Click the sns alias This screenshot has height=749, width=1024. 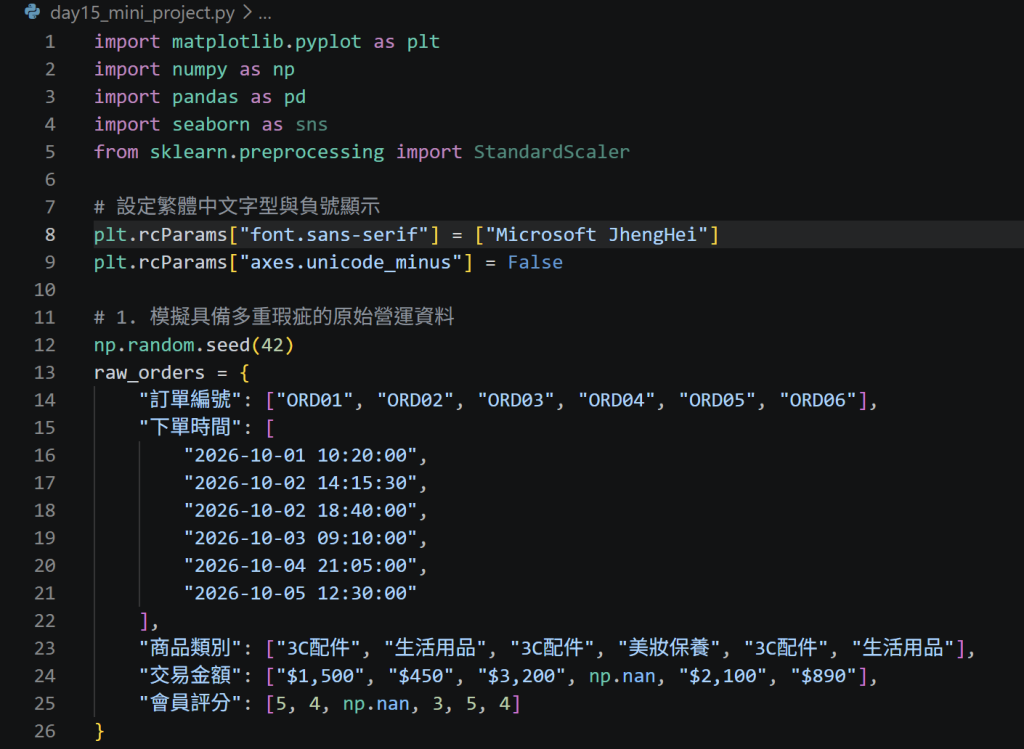point(312,125)
